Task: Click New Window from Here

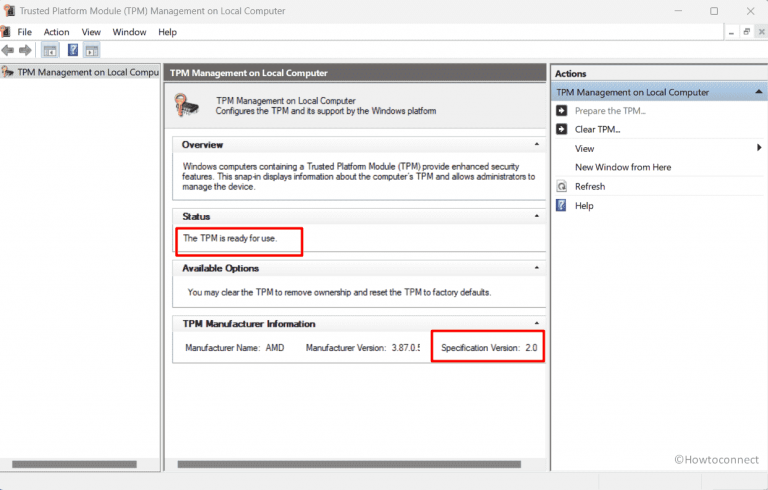Action: pos(622,167)
